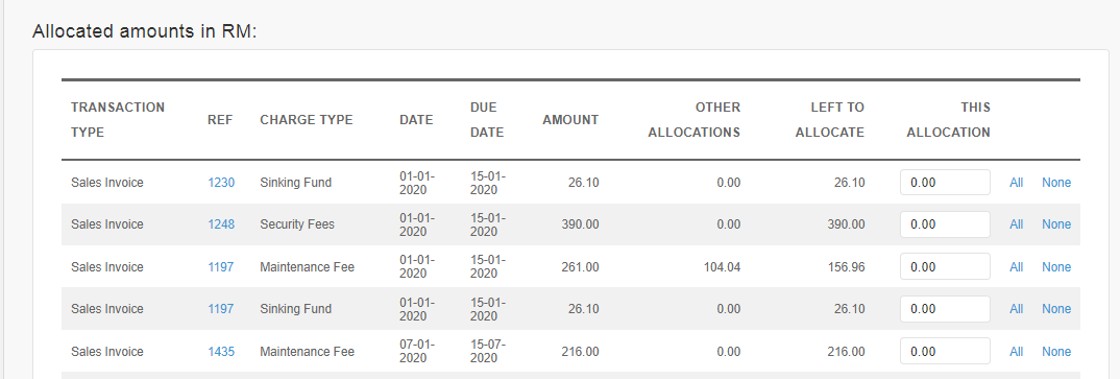Image resolution: width=1120 pixels, height=379 pixels.
Task: Open invoice reference 1435 link
Action: (221, 352)
